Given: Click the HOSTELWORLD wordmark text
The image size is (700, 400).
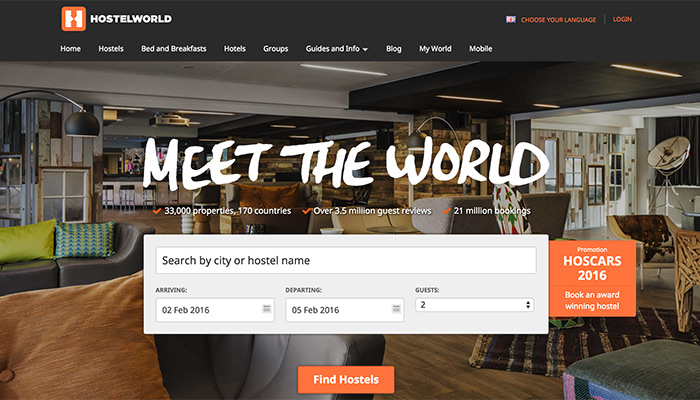Looking at the screenshot, I should pyautogui.click(x=131, y=19).
